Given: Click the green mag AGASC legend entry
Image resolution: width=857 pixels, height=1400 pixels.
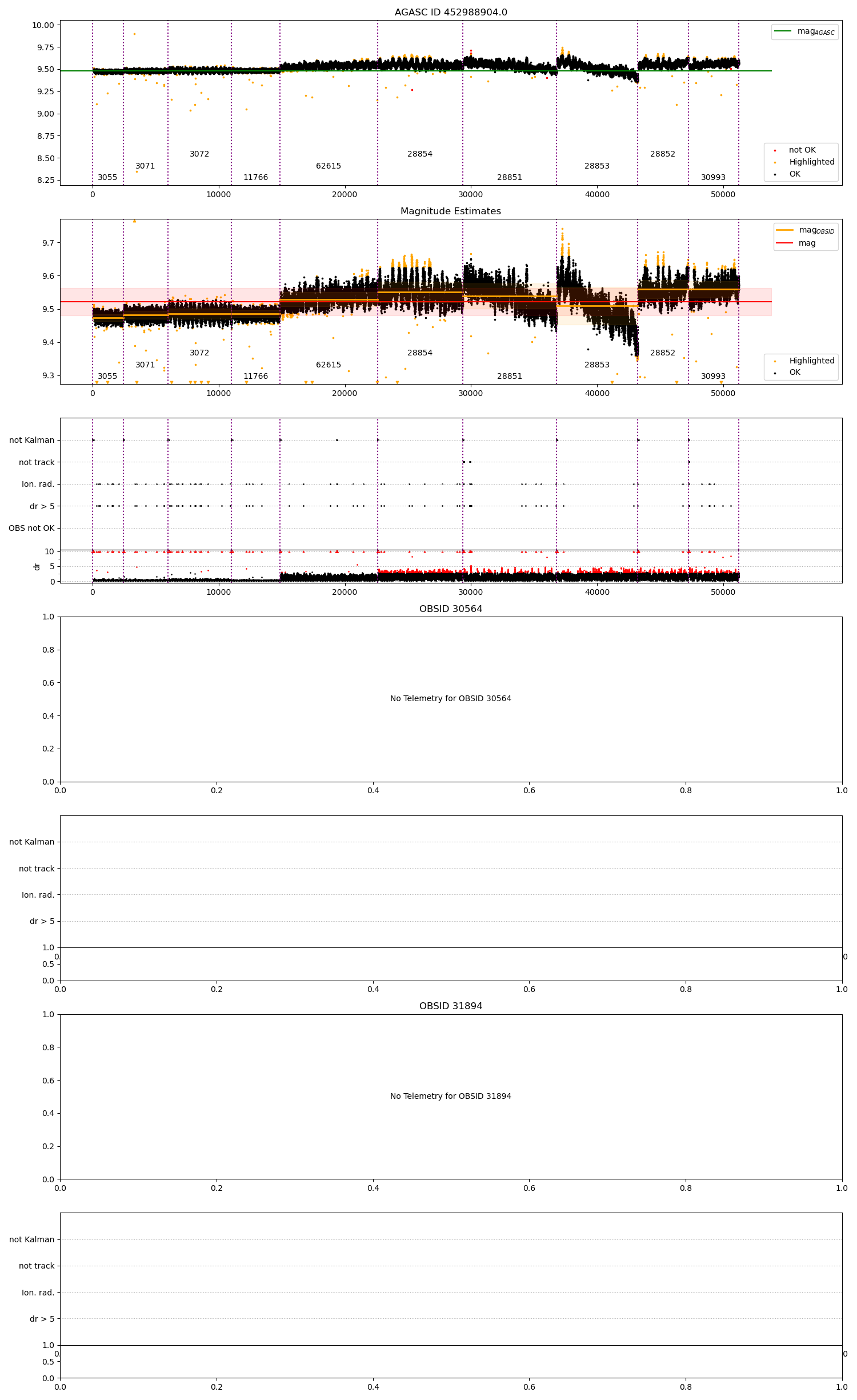Looking at the screenshot, I should [x=804, y=31].
